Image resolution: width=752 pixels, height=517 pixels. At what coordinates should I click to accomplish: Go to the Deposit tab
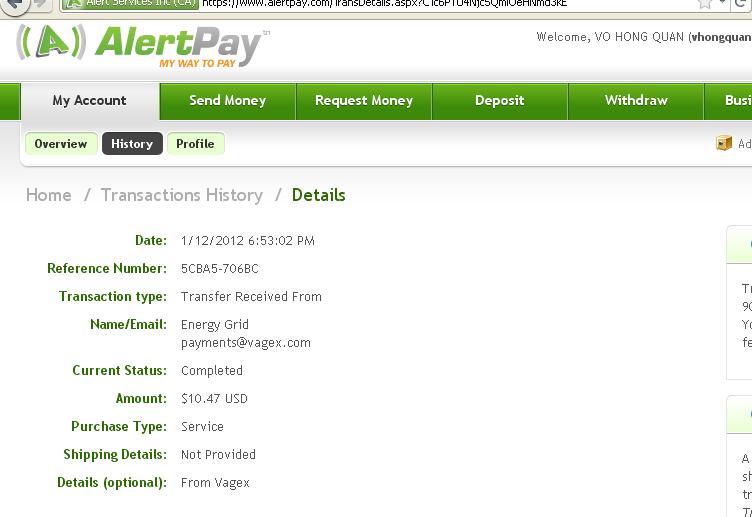point(500,101)
